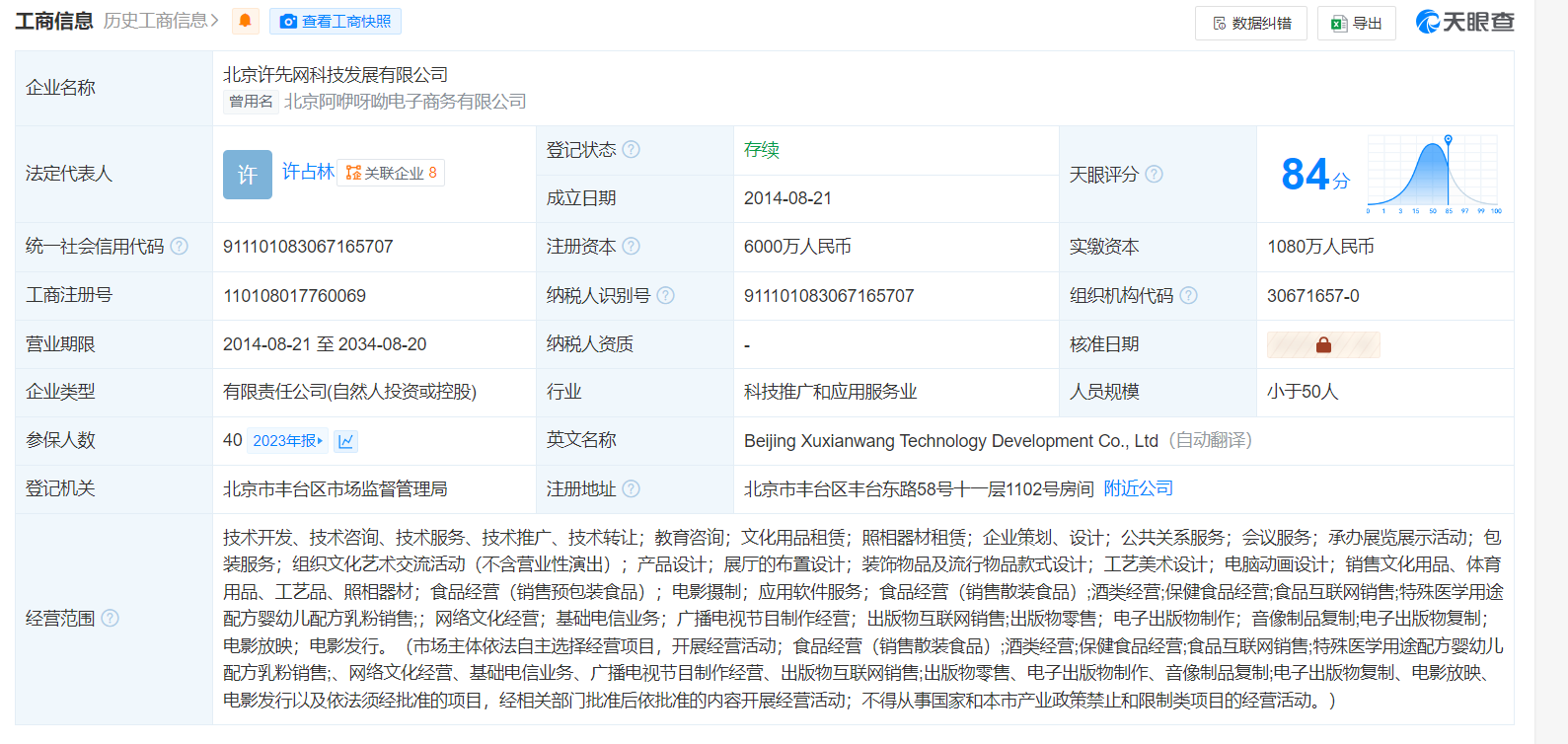Image resolution: width=1568 pixels, height=744 pixels.
Task: Click help icon next to 天眼评分
Action: click(x=1154, y=174)
